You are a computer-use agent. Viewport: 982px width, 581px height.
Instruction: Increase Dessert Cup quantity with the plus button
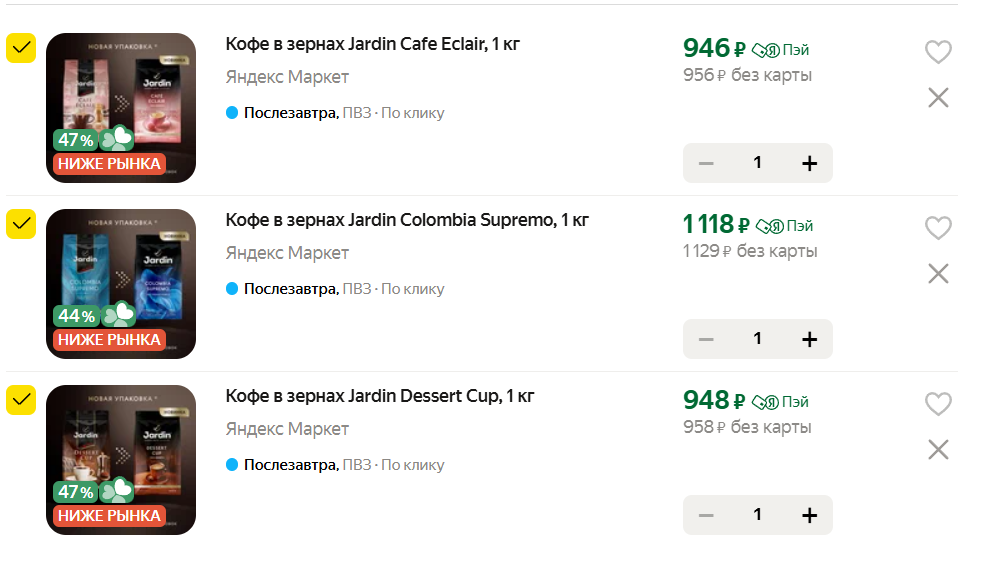click(809, 515)
